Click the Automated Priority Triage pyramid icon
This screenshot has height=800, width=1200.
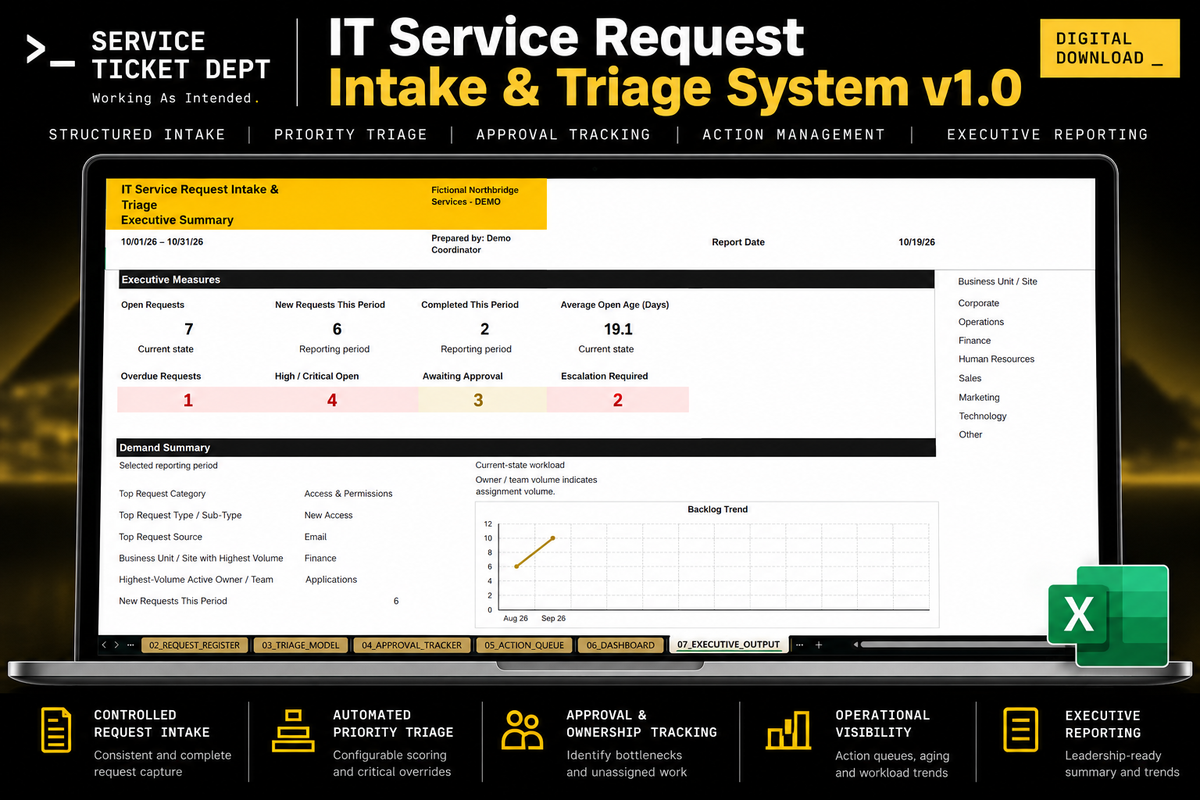[293, 731]
